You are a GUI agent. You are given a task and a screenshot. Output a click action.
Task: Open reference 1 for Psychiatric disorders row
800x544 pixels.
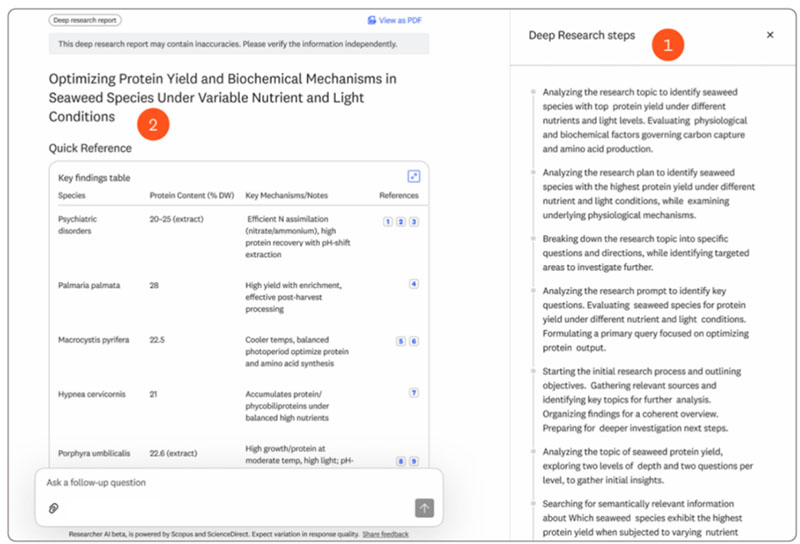pyautogui.click(x=388, y=221)
